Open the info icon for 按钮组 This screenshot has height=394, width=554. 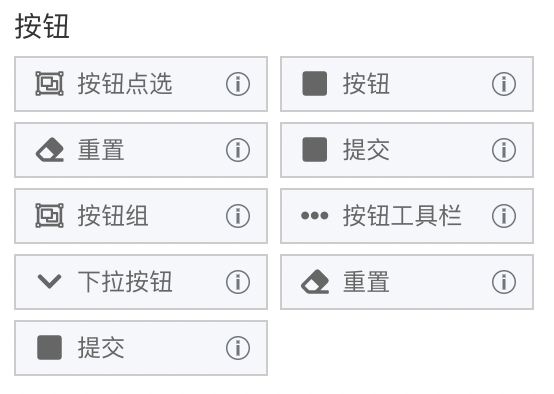coord(238,216)
